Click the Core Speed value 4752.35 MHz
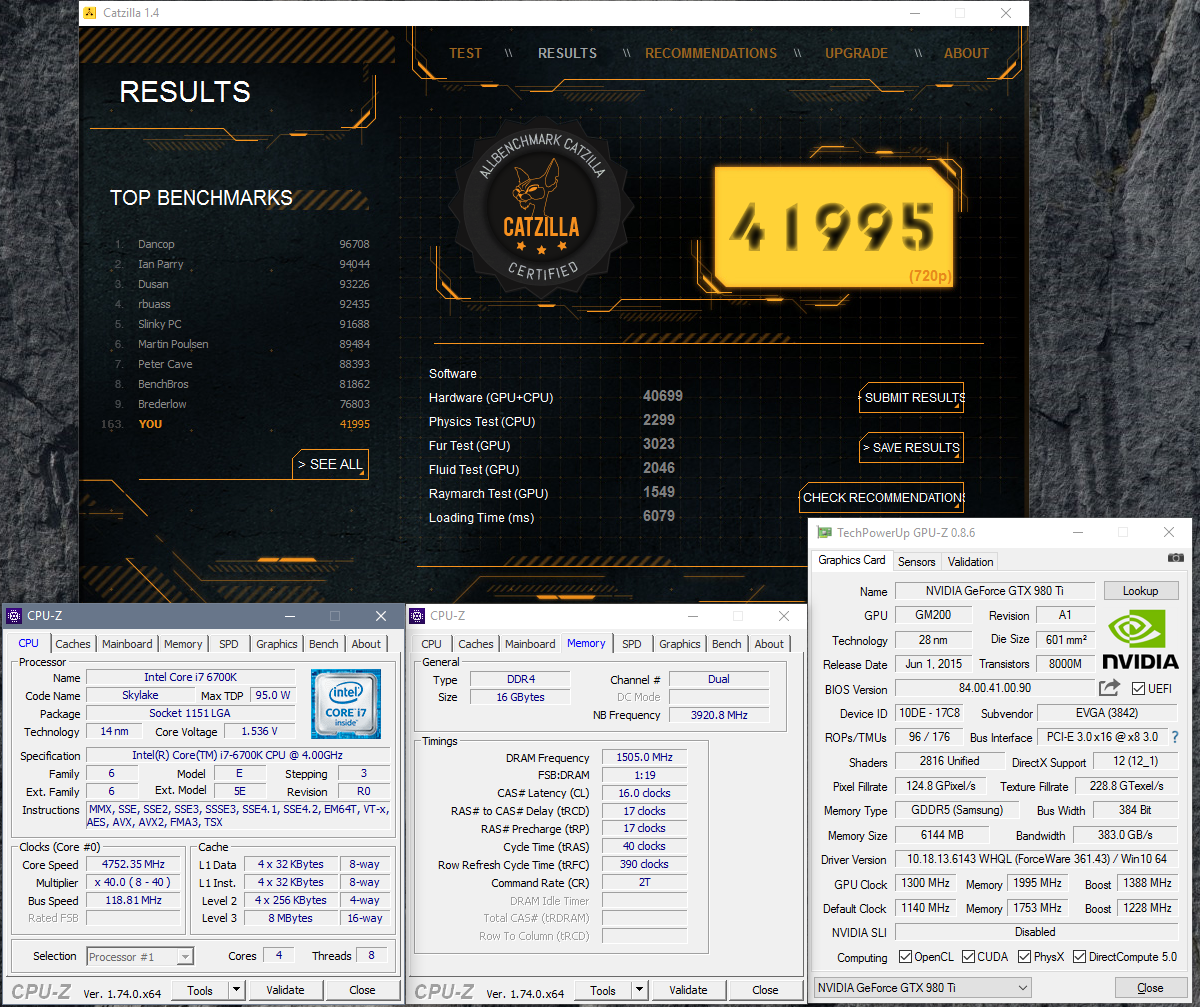The image size is (1200, 1007). pos(134,864)
